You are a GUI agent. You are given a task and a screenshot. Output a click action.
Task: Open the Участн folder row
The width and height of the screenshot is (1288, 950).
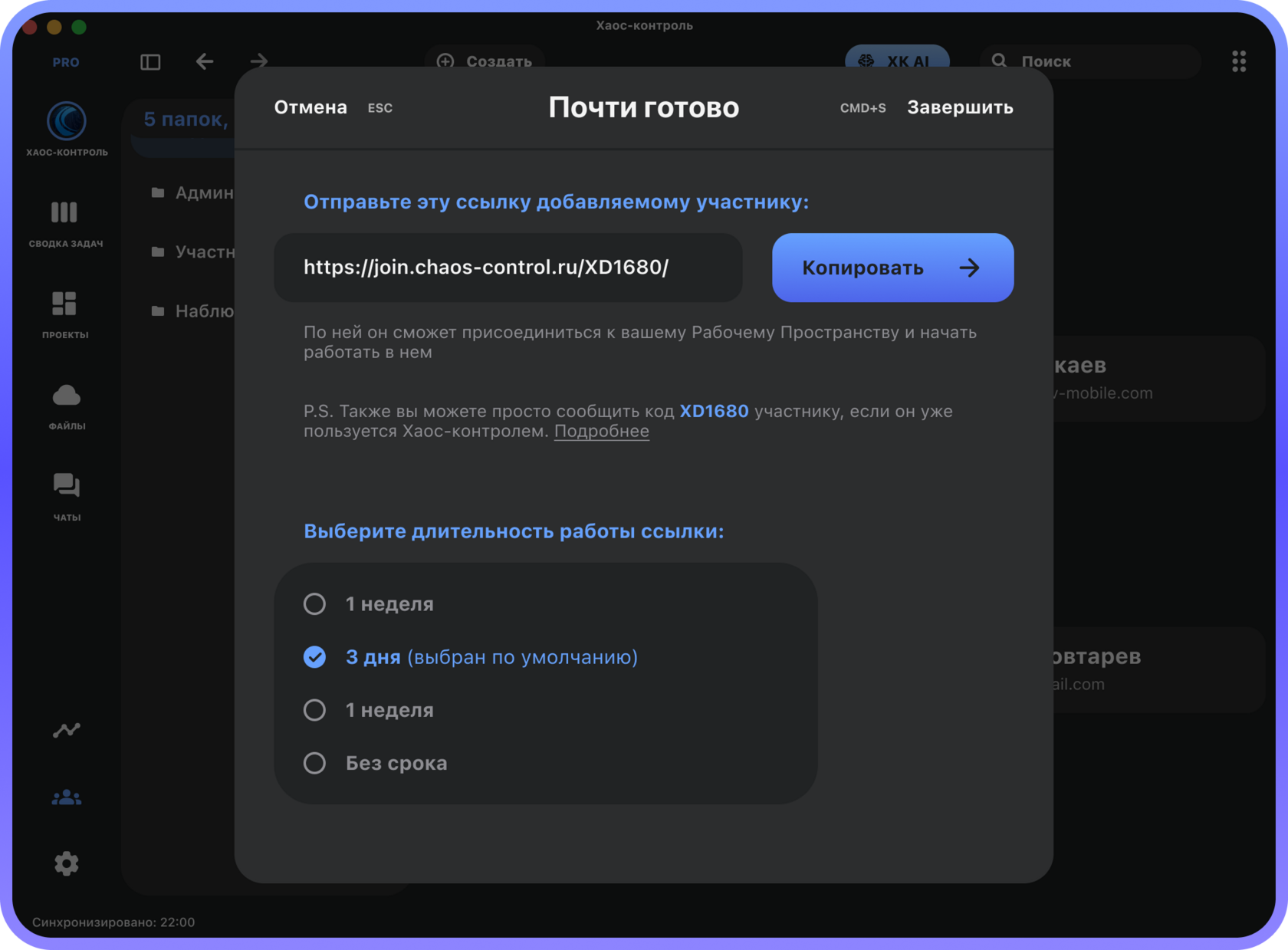point(192,251)
